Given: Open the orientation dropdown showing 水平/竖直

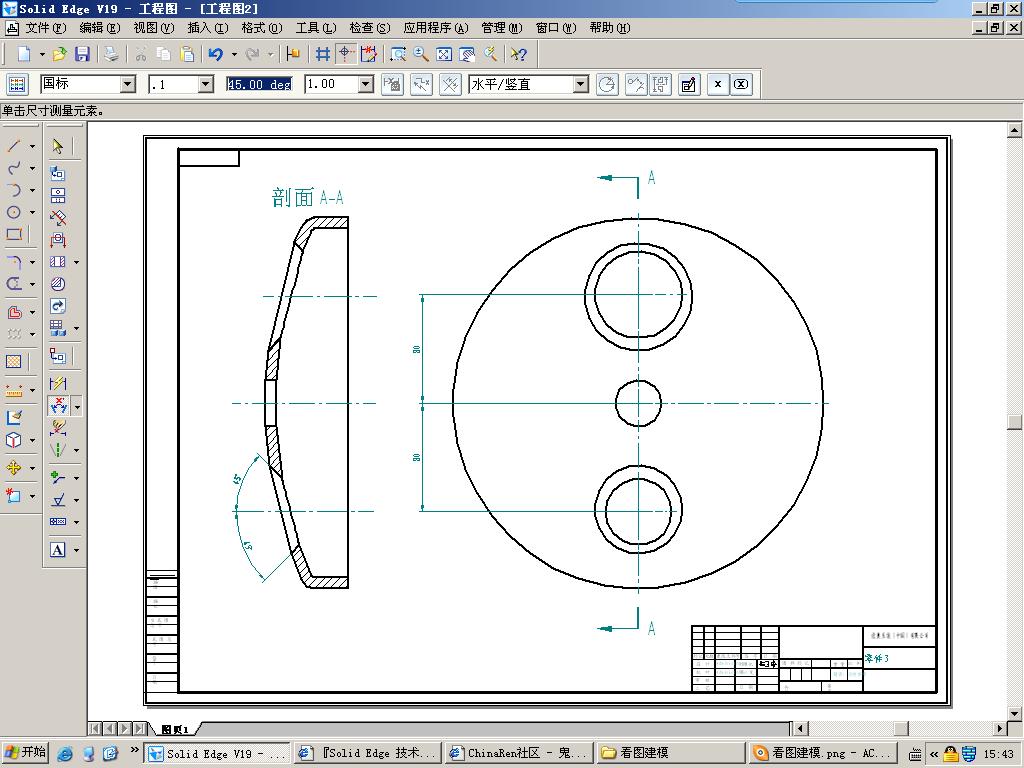Looking at the screenshot, I should tap(581, 84).
